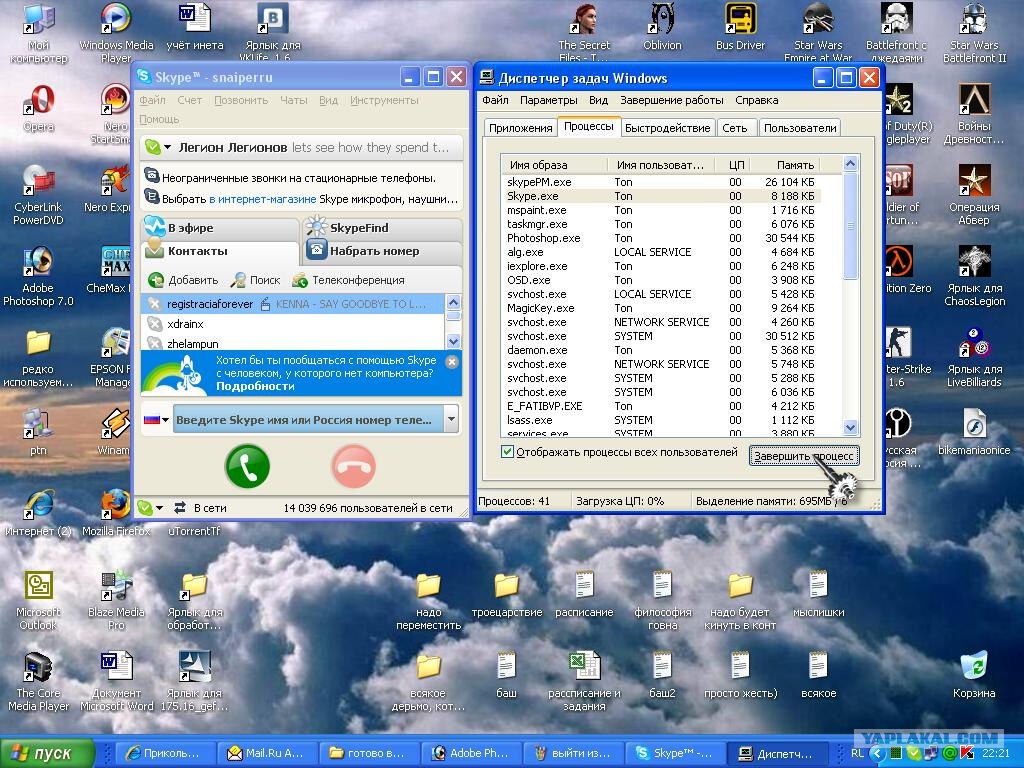Open Набрать номер dial pad
Viewport: 1024px width, 768px height.
click(381, 251)
